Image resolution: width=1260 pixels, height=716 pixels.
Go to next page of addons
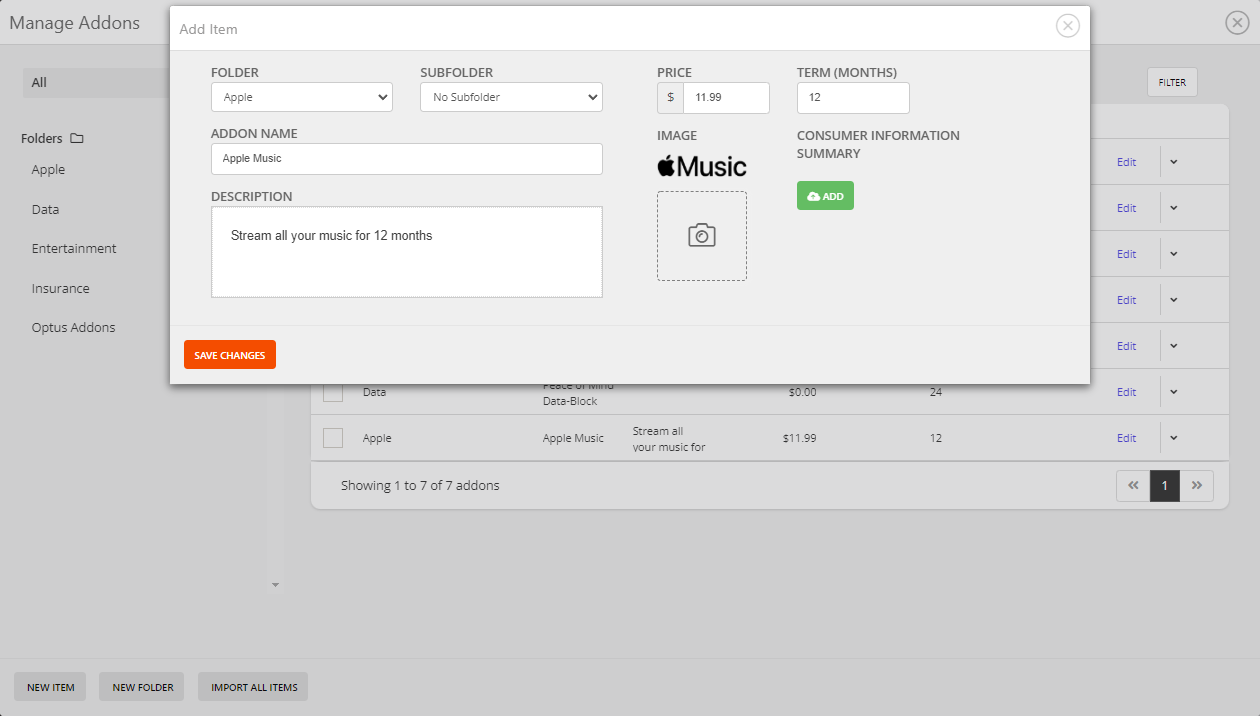tap(1196, 485)
